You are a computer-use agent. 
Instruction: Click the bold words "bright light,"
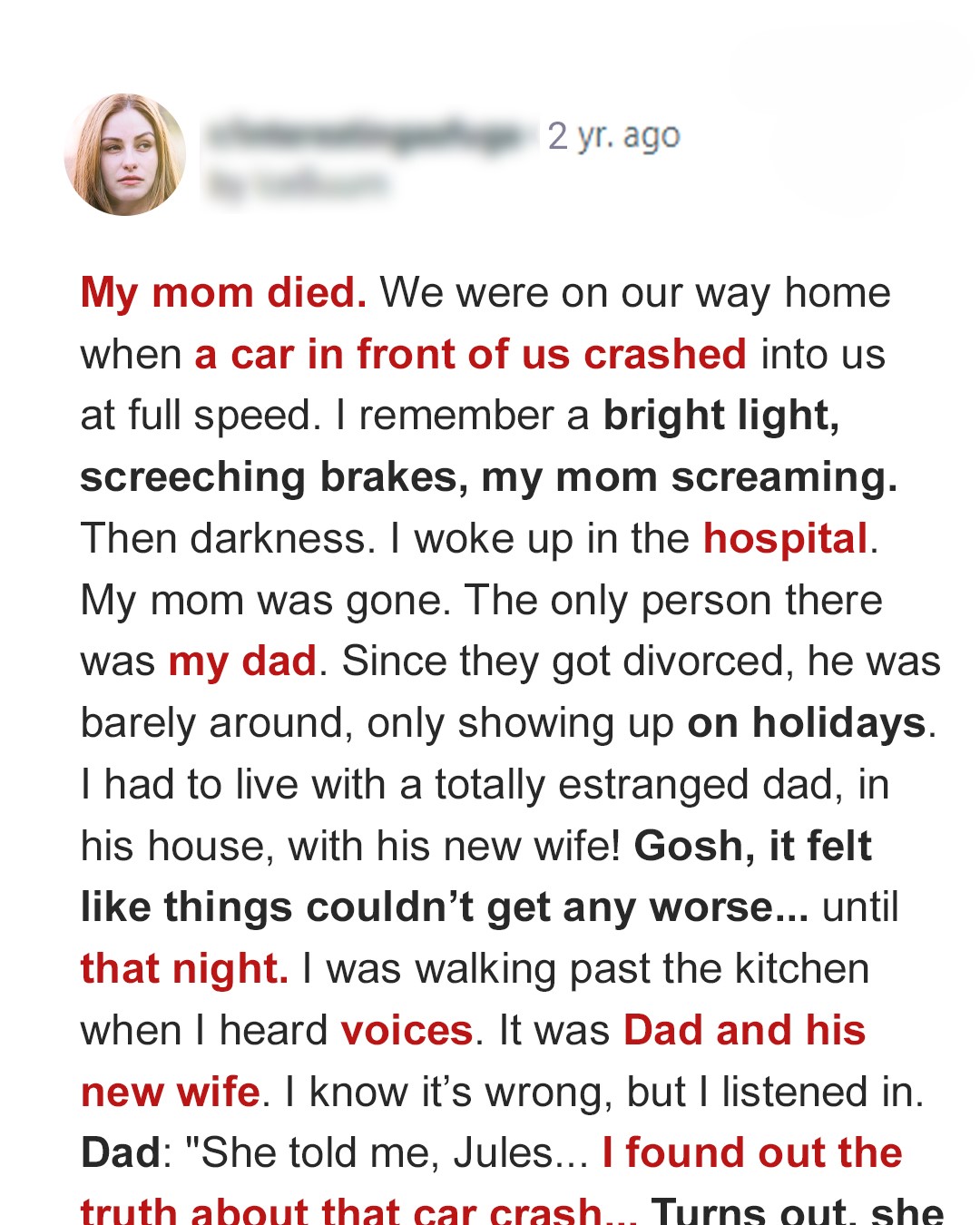click(721, 416)
